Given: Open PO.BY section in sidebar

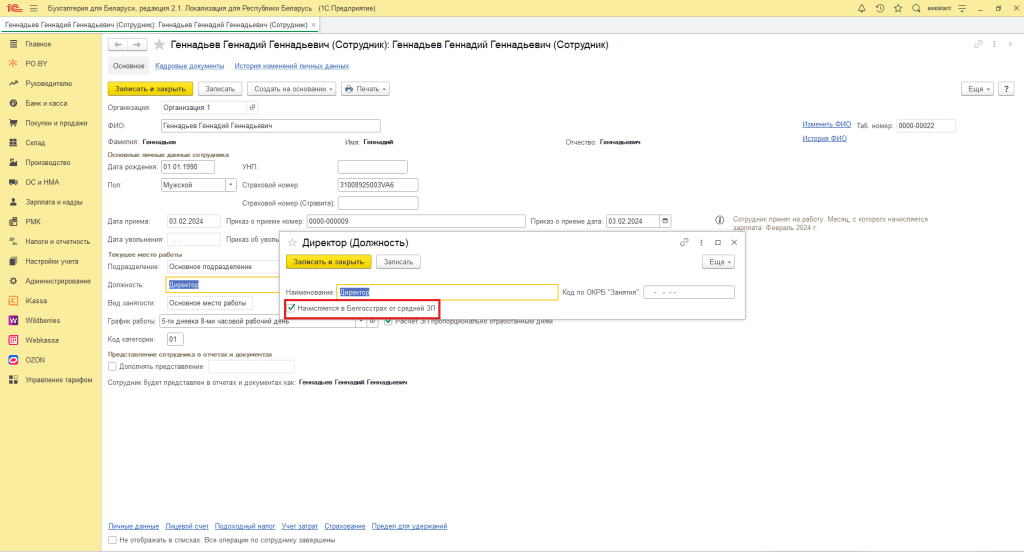Looking at the screenshot, I should [37, 63].
